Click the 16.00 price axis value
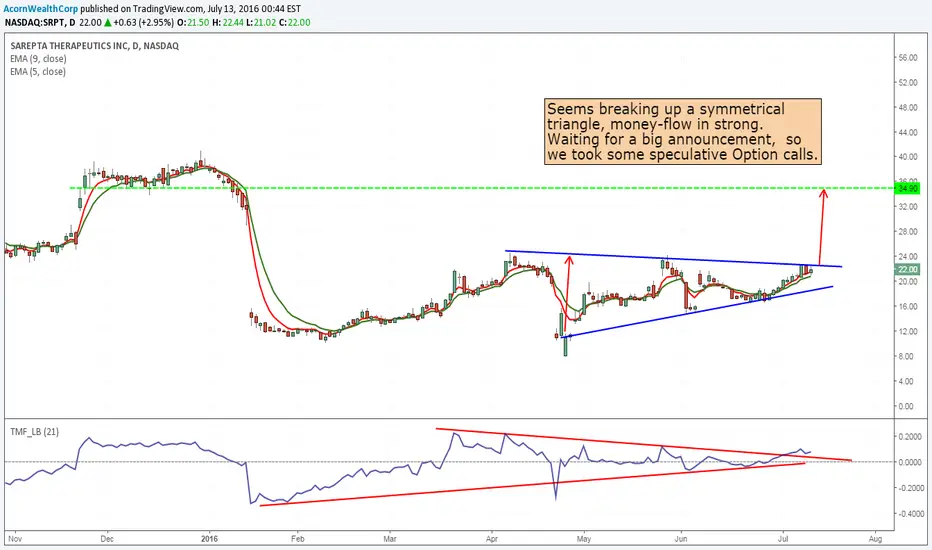Image resolution: width=932 pixels, height=550 pixels. click(908, 307)
